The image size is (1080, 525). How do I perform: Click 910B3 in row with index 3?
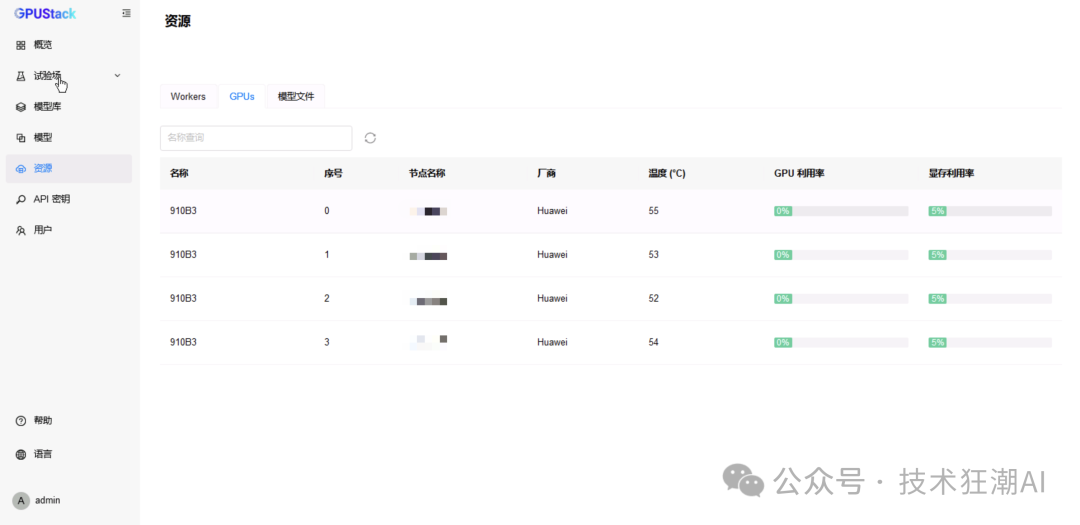183,342
